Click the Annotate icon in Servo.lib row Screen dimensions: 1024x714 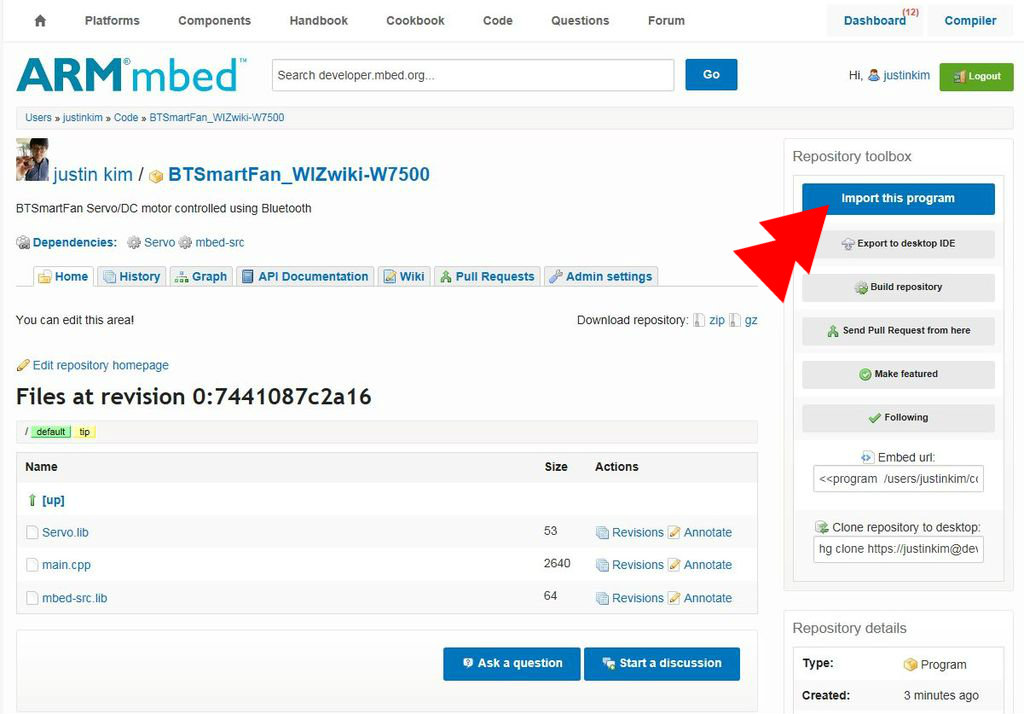(675, 532)
